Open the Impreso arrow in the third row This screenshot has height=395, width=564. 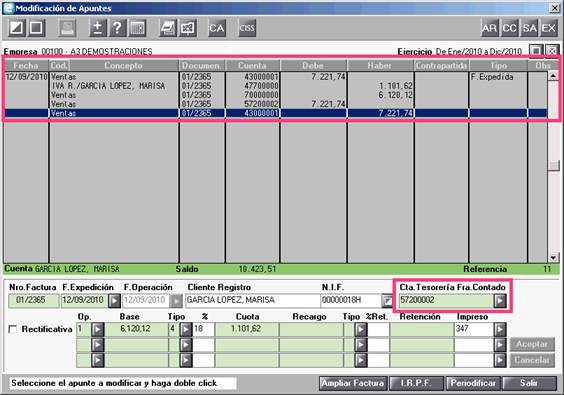pyautogui.click(x=500, y=360)
